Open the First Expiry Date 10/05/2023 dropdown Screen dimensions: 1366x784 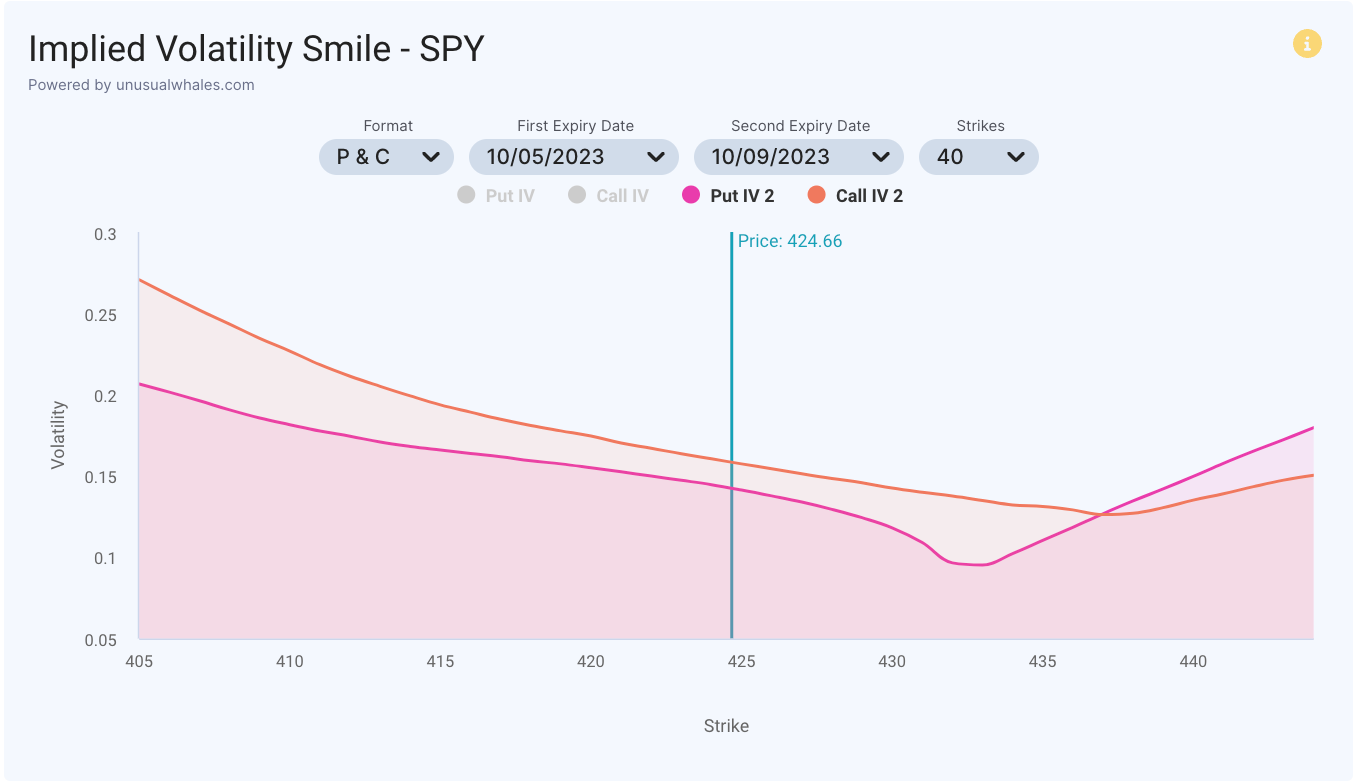(x=573, y=157)
